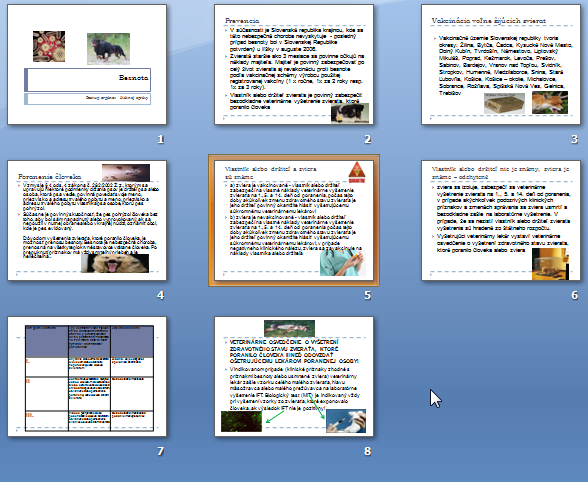Select slide 1 titled Besnota

point(87,64)
